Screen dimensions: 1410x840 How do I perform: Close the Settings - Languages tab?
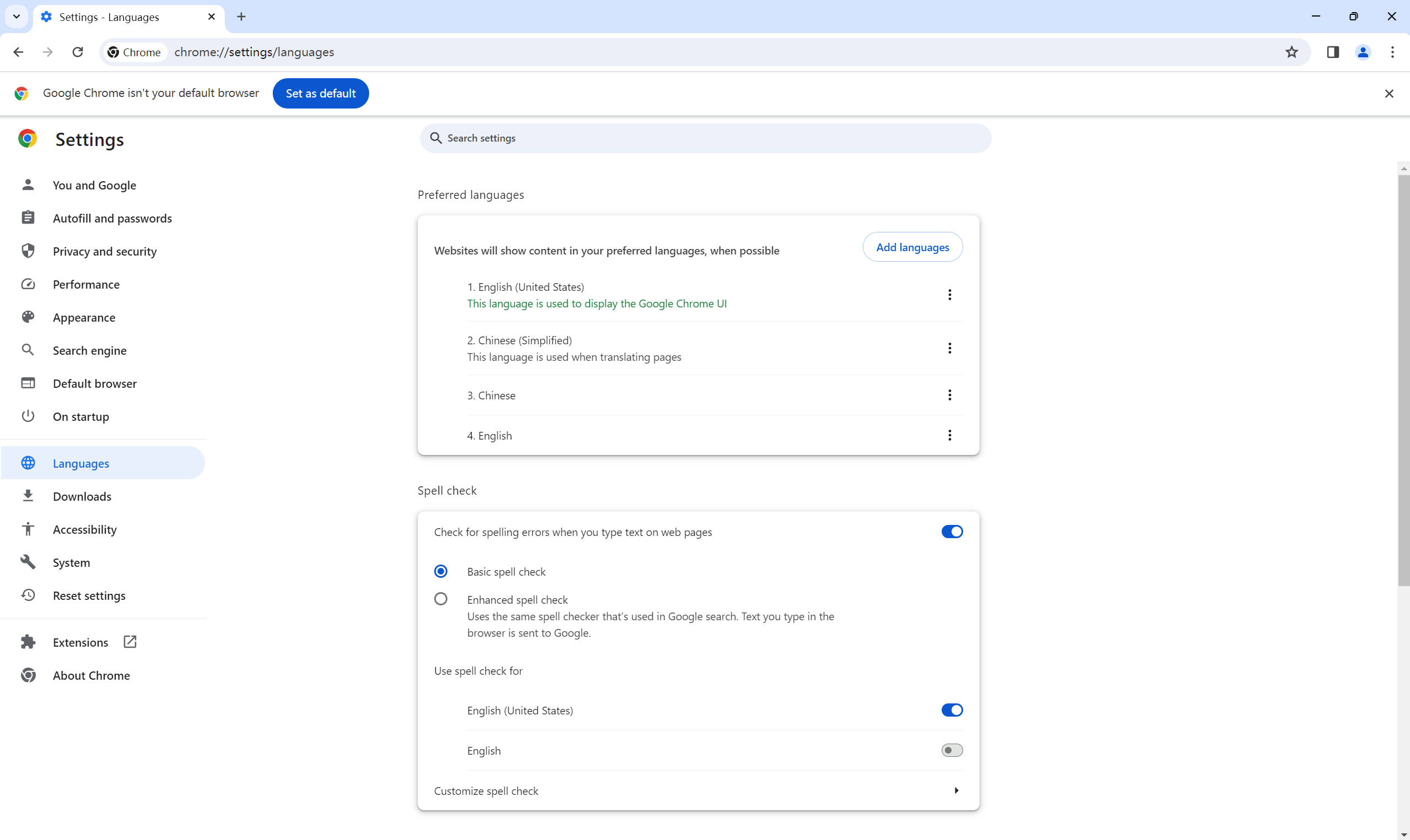(x=212, y=17)
